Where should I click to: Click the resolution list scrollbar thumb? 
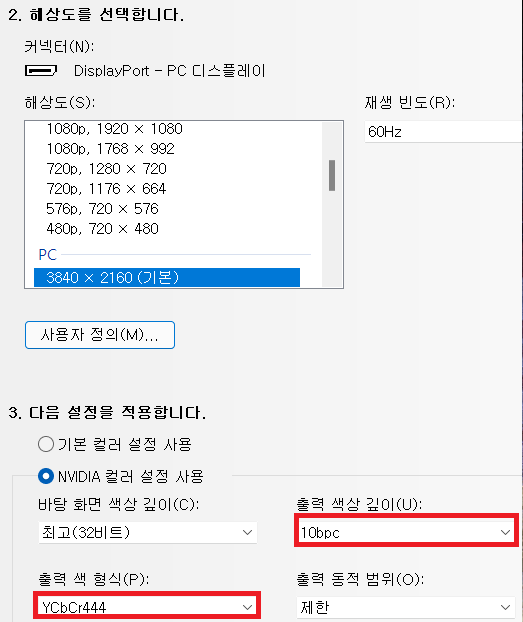(332, 175)
